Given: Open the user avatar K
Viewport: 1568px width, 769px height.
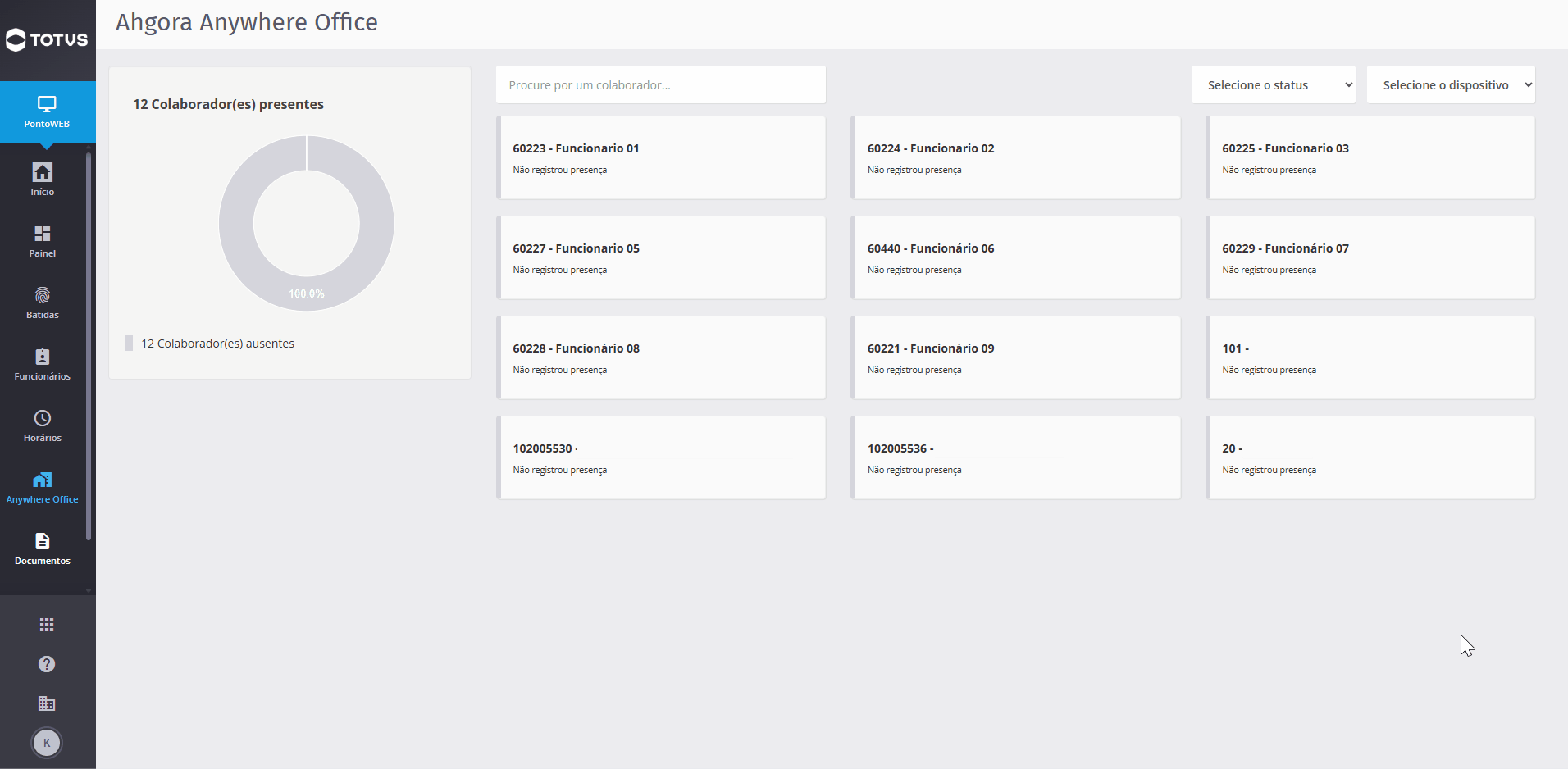Looking at the screenshot, I should click(x=47, y=743).
